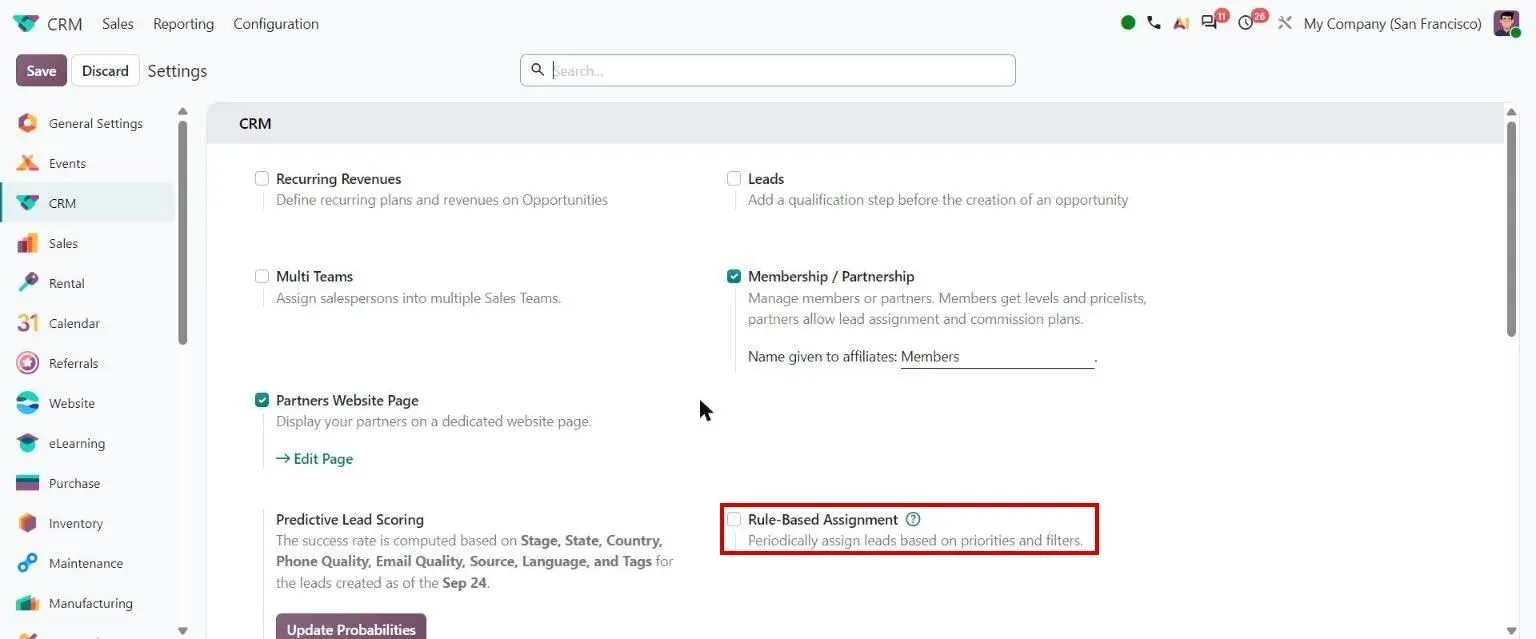Click the Multi Teams label
The height and width of the screenshot is (639, 1536).
tap(314, 276)
